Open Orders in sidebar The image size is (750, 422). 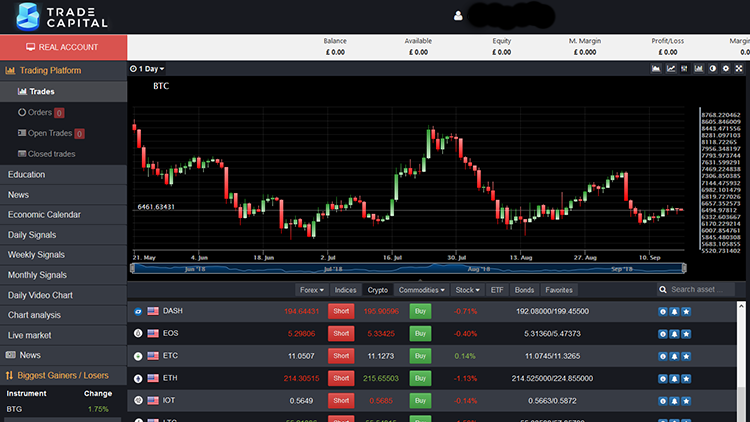pyautogui.click(x=64, y=112)
